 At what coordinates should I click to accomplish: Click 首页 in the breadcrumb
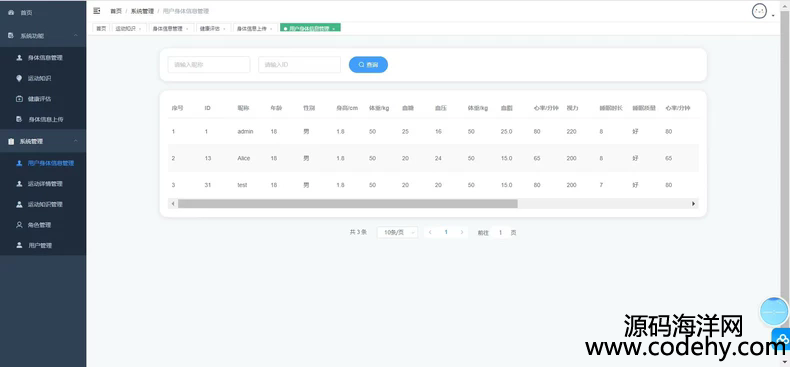pos(116,11)
